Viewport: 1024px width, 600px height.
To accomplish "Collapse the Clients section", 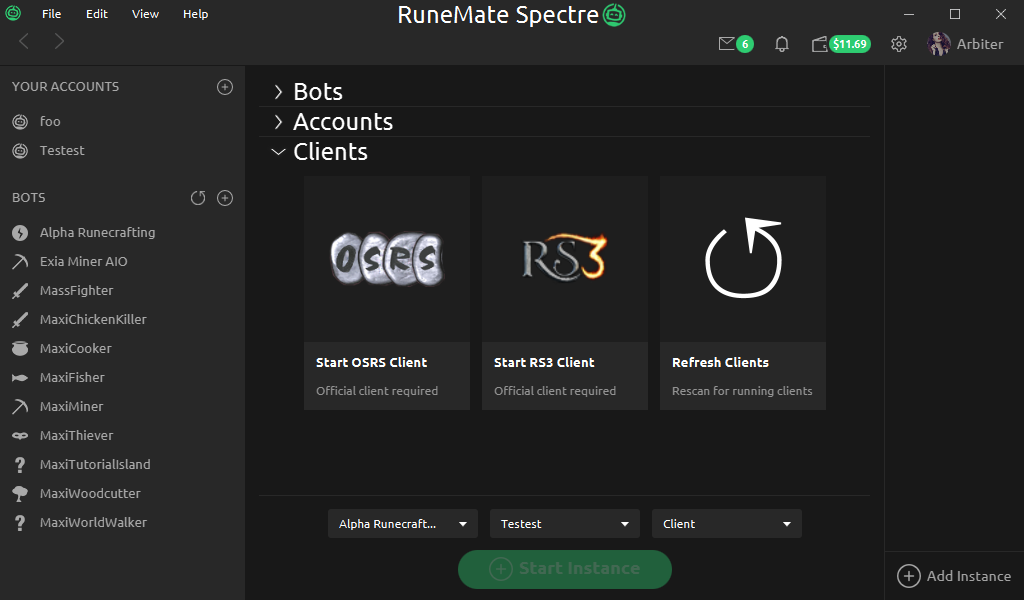I will pyautogui.click(x=329, y=152).
